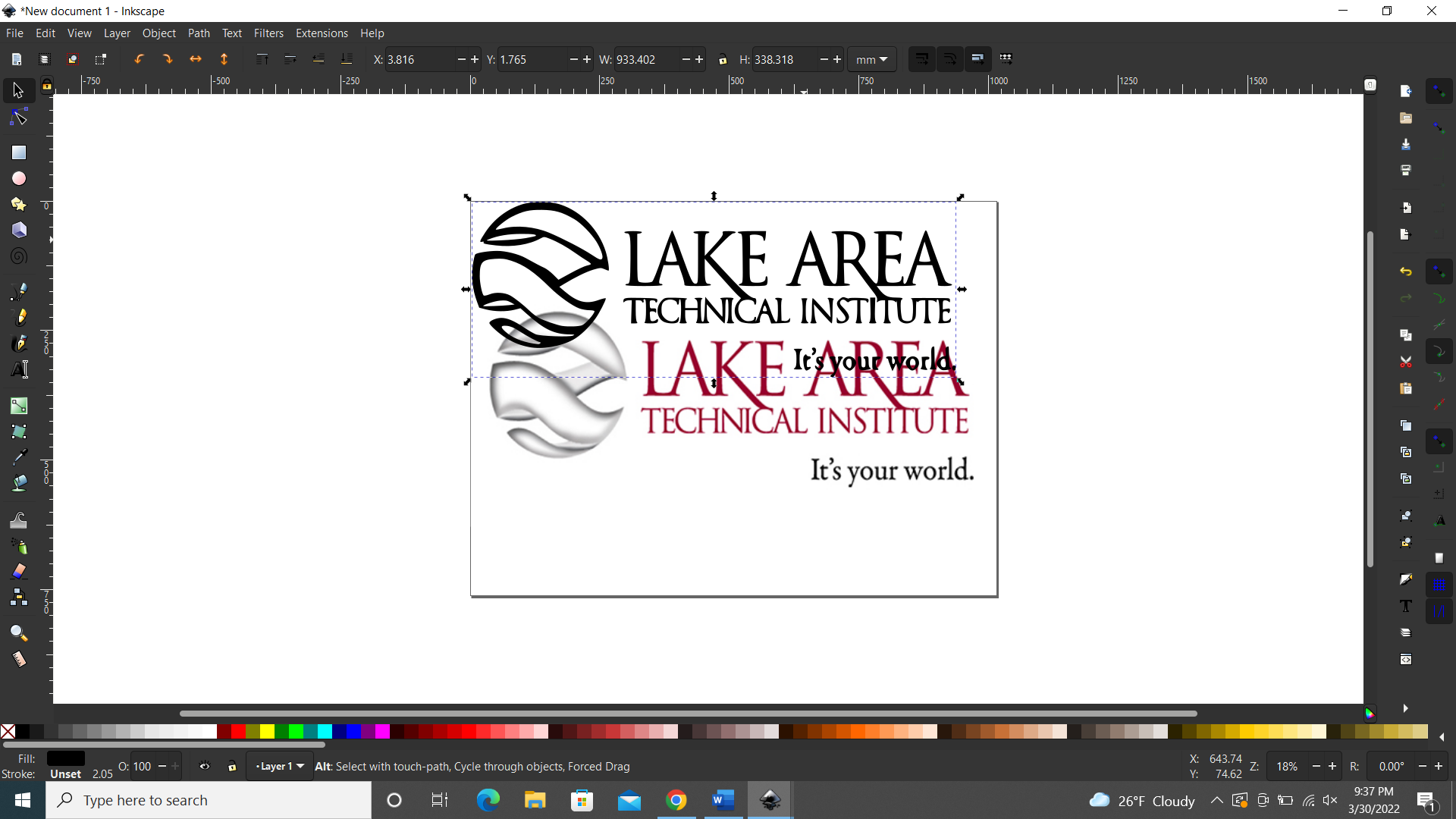Open the mm units dropdown

[x=872, y=59]
